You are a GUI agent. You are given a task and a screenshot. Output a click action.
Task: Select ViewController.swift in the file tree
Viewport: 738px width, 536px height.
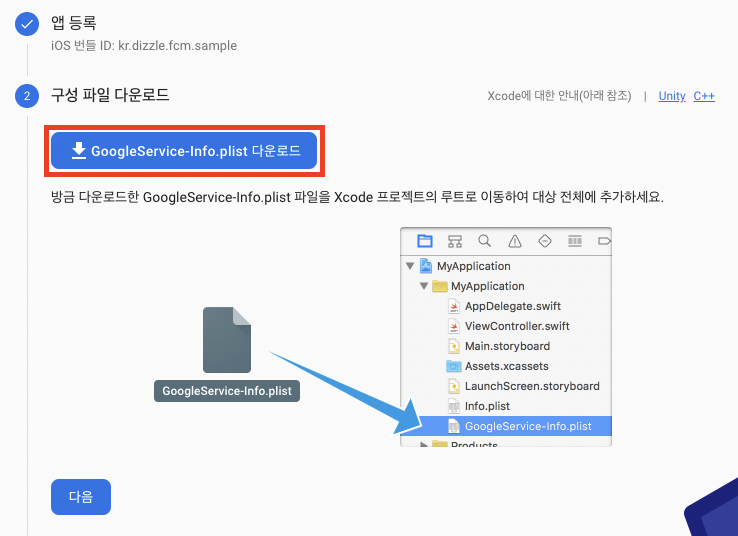click(x=506, y=326)
